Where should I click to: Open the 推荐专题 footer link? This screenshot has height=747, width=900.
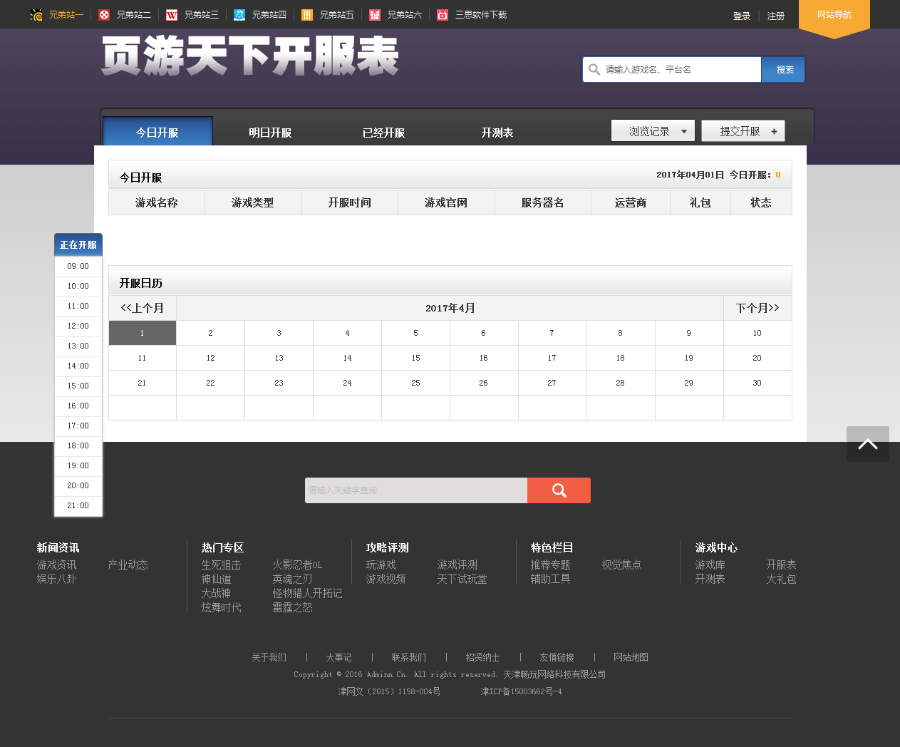[550, 565]
